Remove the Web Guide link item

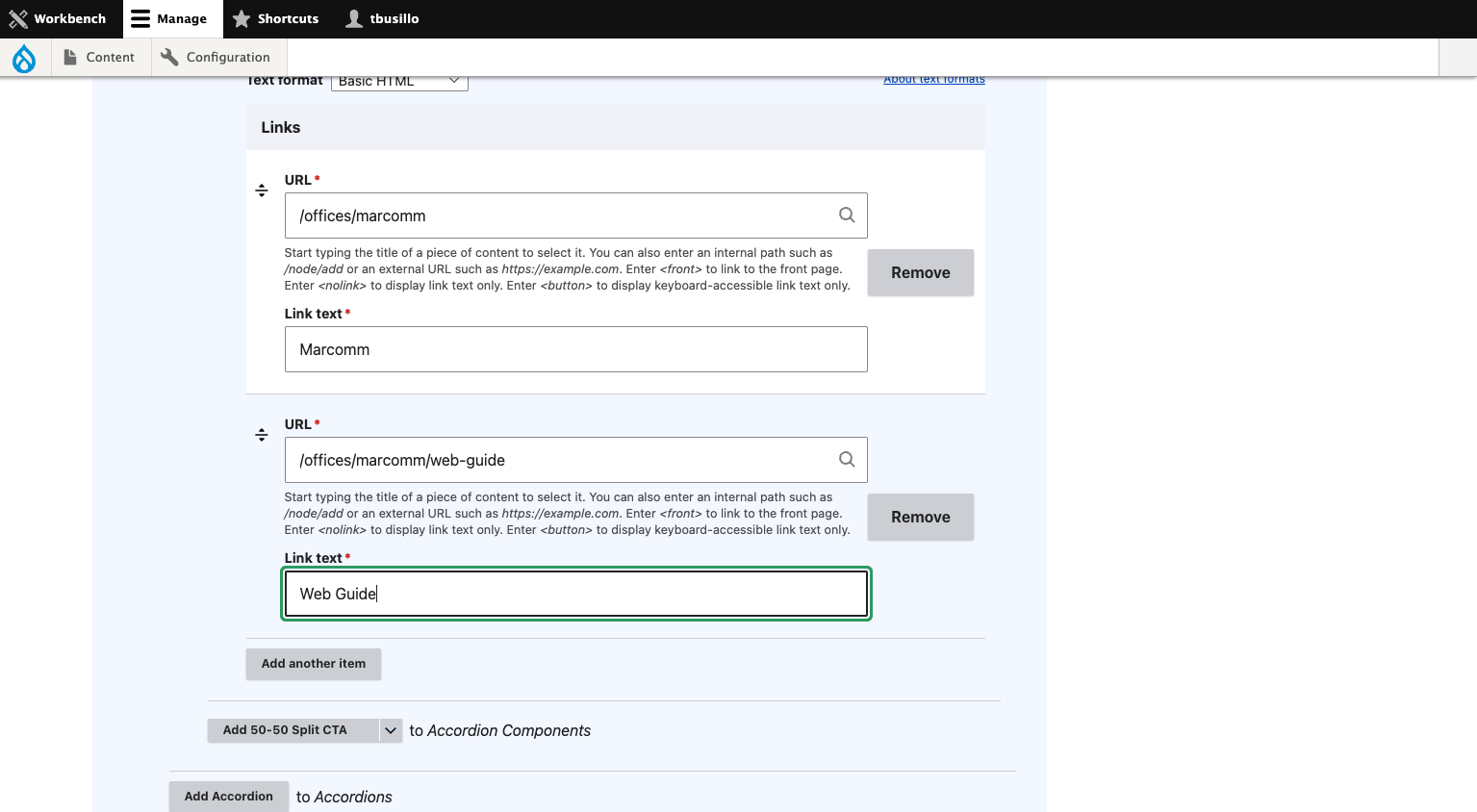pyautogui.click(x=921, y=517)
